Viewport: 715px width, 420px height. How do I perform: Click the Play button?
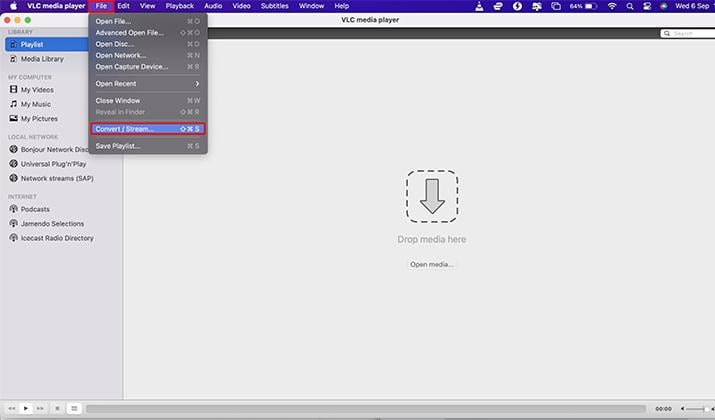pos(26,409)
